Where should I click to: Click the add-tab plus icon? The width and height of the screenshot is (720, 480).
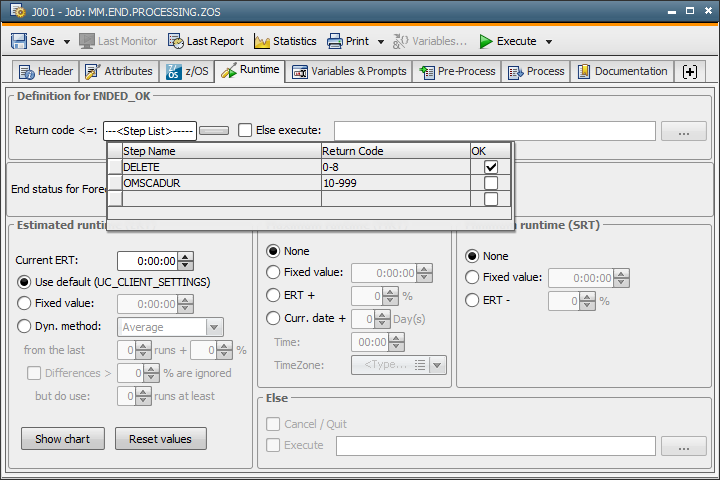(689, 71)
